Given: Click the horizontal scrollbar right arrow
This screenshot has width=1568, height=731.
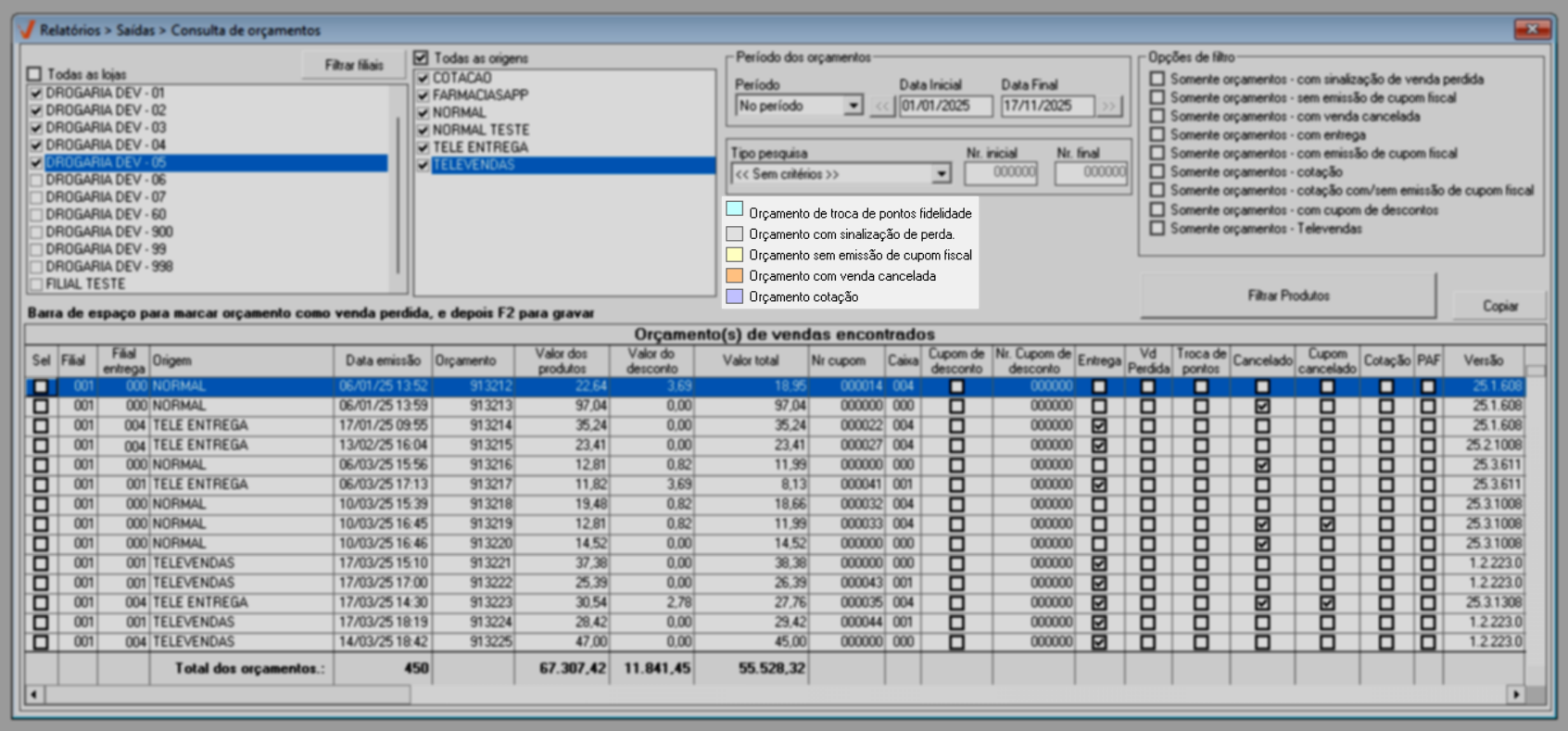Looking at the screenshot, I should click(1516, 694).
